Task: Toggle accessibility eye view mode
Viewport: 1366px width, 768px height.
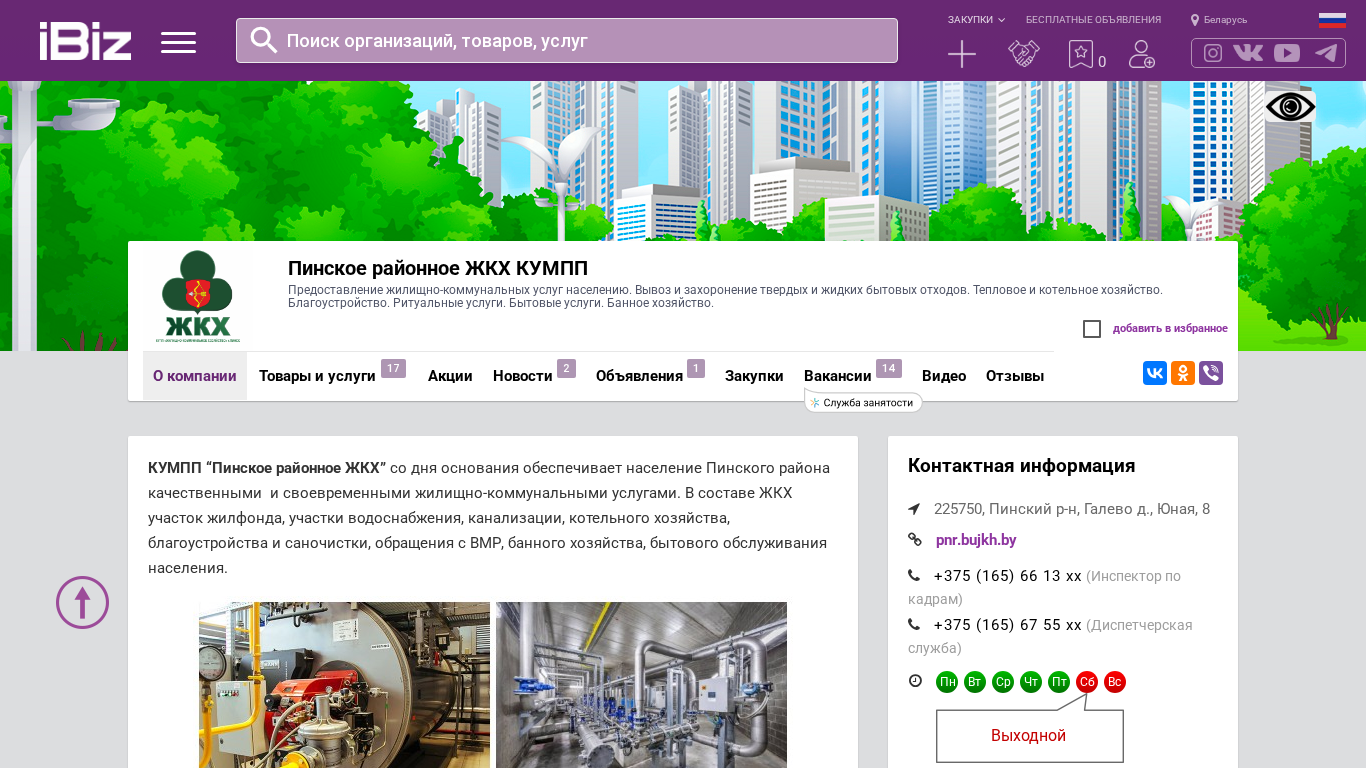Action: 1290,106
